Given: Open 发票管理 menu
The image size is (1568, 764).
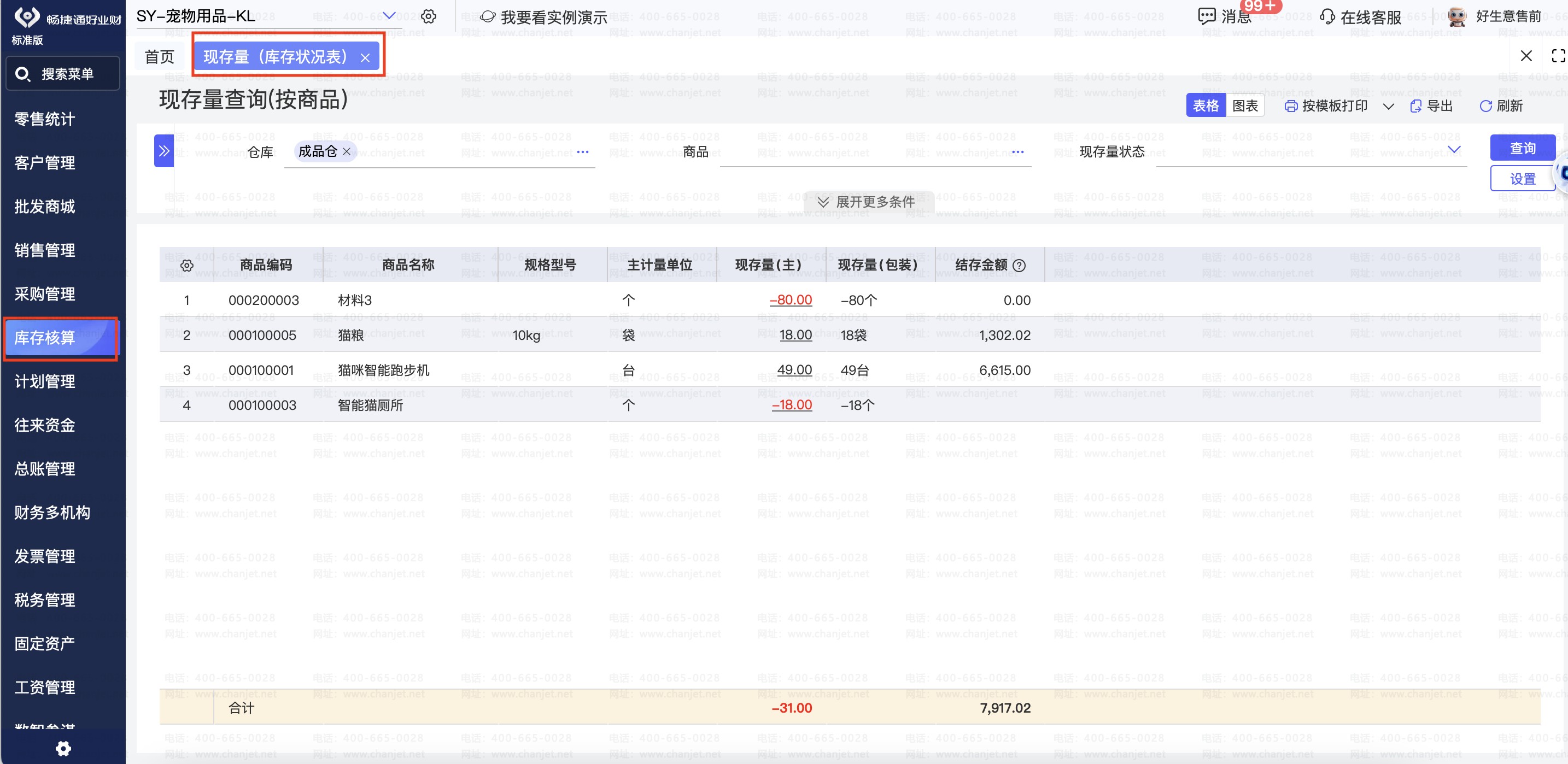Looking at the screenshot, I should pyautogui.click(x=45, y=556).
